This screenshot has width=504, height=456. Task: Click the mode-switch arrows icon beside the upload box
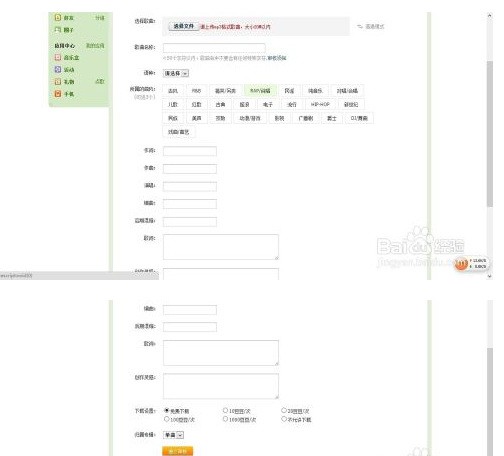click(x=360, y=26)
